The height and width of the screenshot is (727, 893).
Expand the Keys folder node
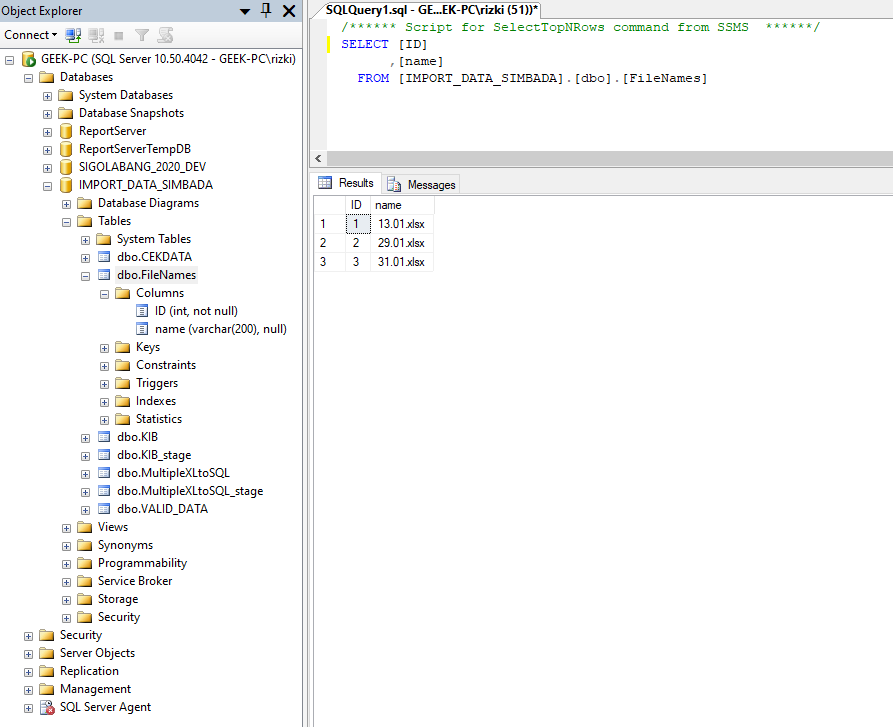[x=104, y=348]
